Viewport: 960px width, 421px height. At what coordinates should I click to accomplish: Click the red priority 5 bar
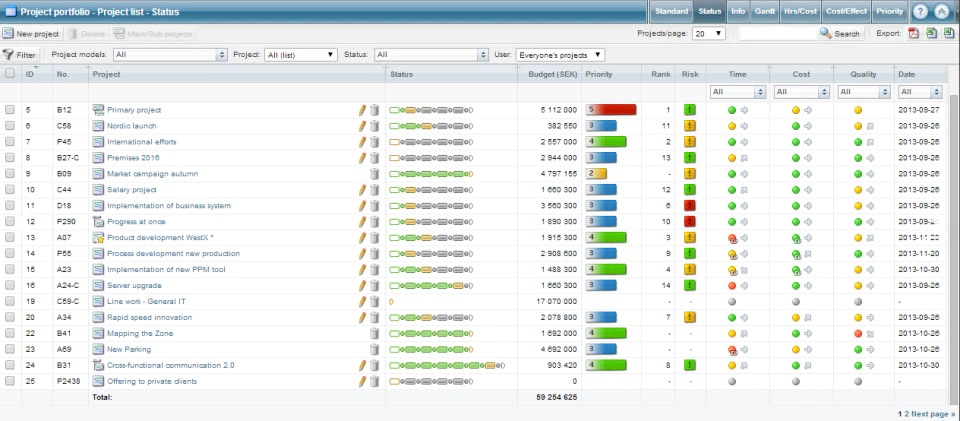click(x=611, y=110)
